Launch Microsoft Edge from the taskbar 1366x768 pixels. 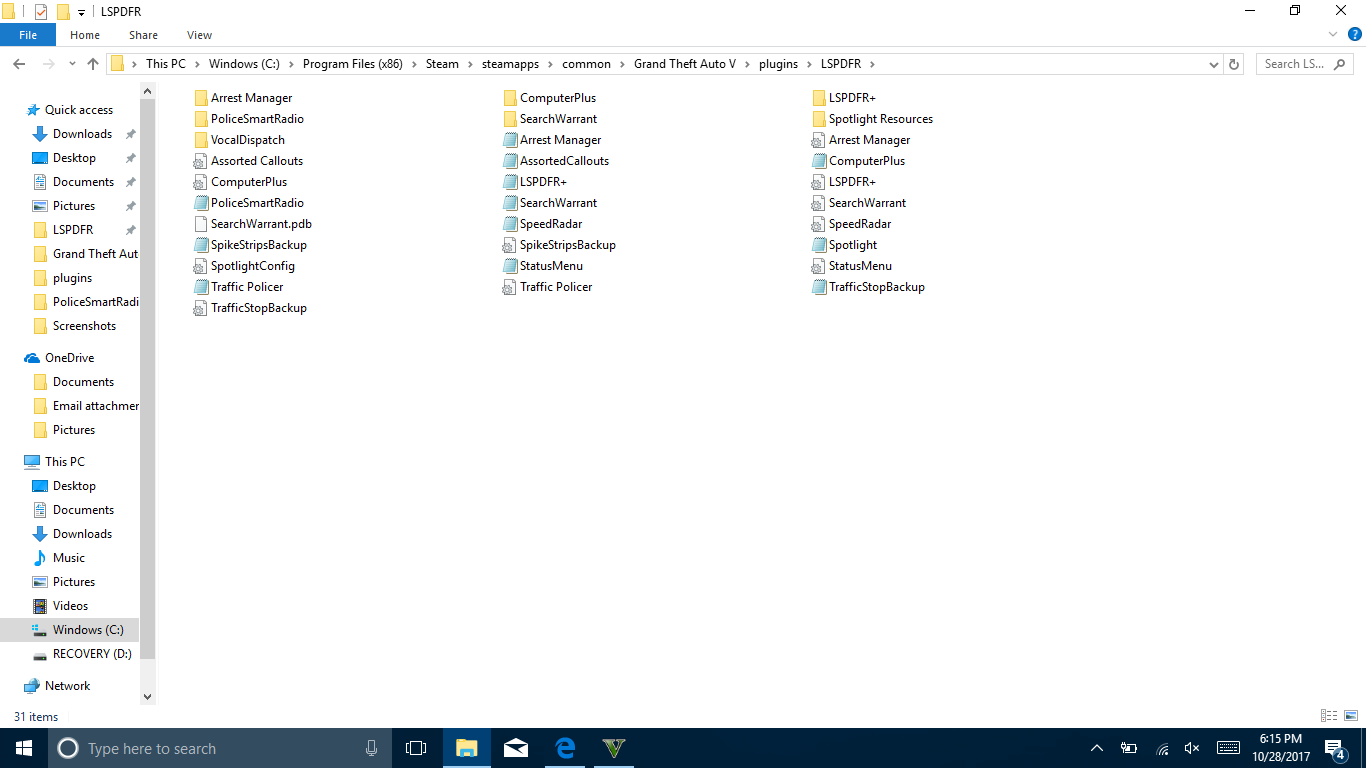(x=565, y=748)
